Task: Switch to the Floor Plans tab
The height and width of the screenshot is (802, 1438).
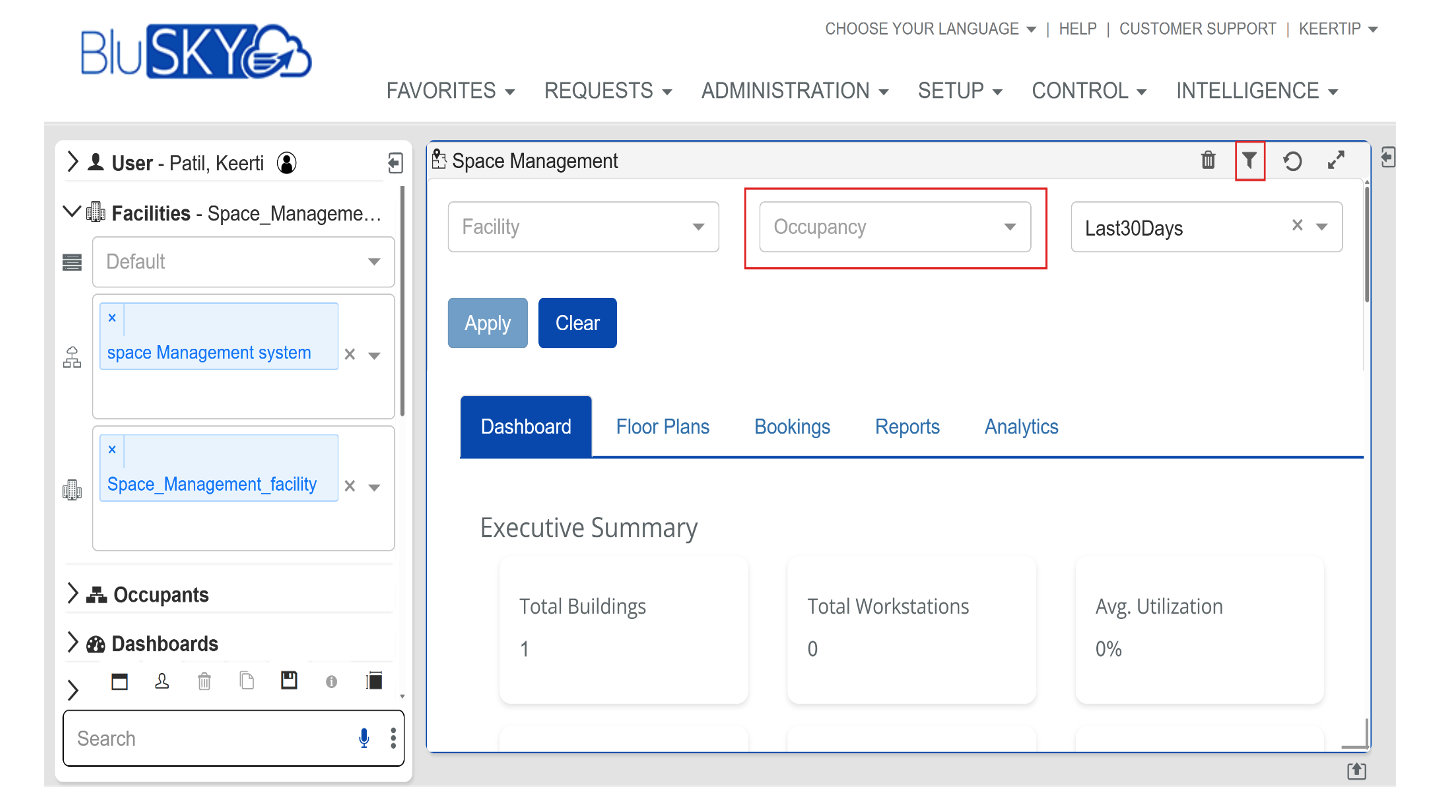Action: [x=662, y=427]
